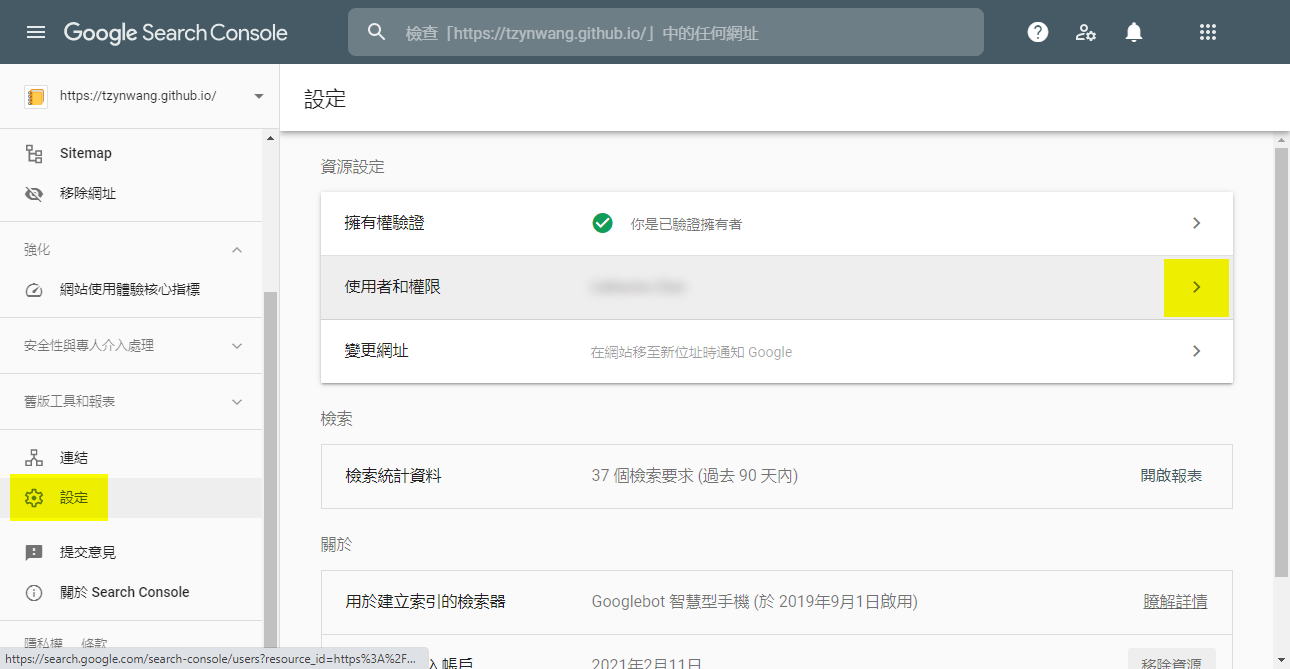Click the 擁有權驗證 label
The image size is (1290, 669).
pos(385,223)
